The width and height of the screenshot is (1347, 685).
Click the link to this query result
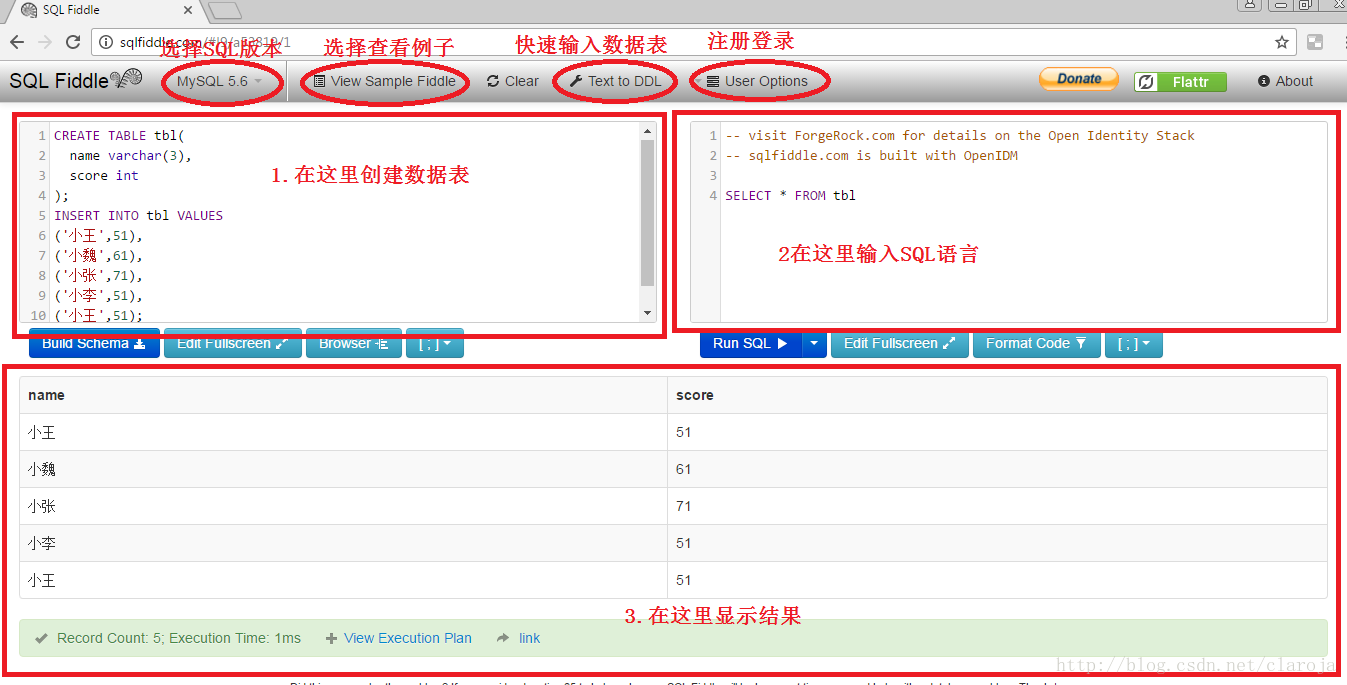coord(529,638)
